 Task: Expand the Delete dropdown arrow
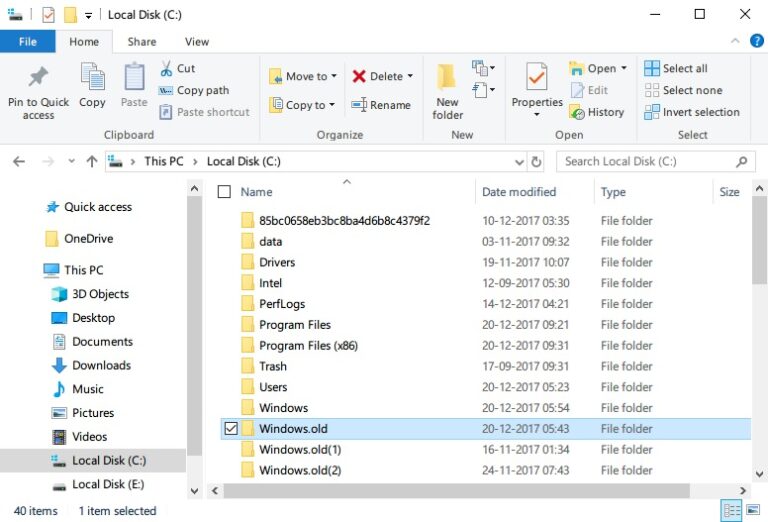(x=410, y=76)
